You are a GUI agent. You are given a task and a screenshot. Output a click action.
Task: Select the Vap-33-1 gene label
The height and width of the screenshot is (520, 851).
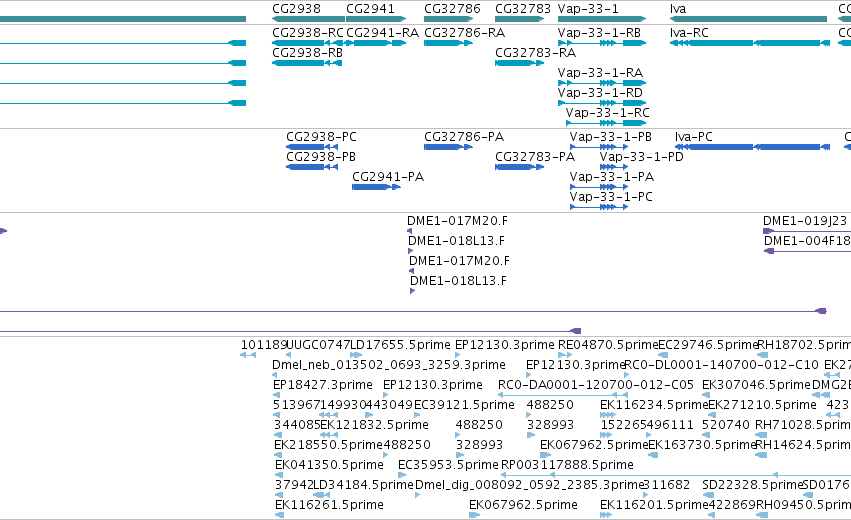(588, 9)
